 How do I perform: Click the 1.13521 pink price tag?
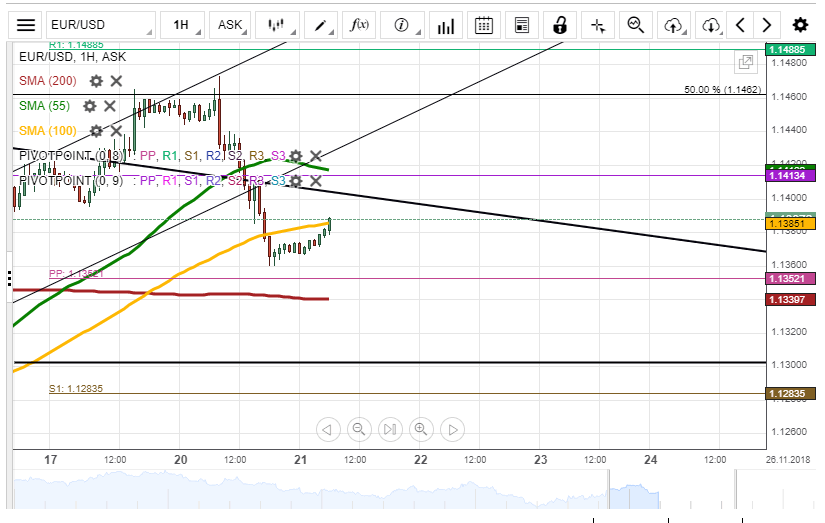click(790, 279)
